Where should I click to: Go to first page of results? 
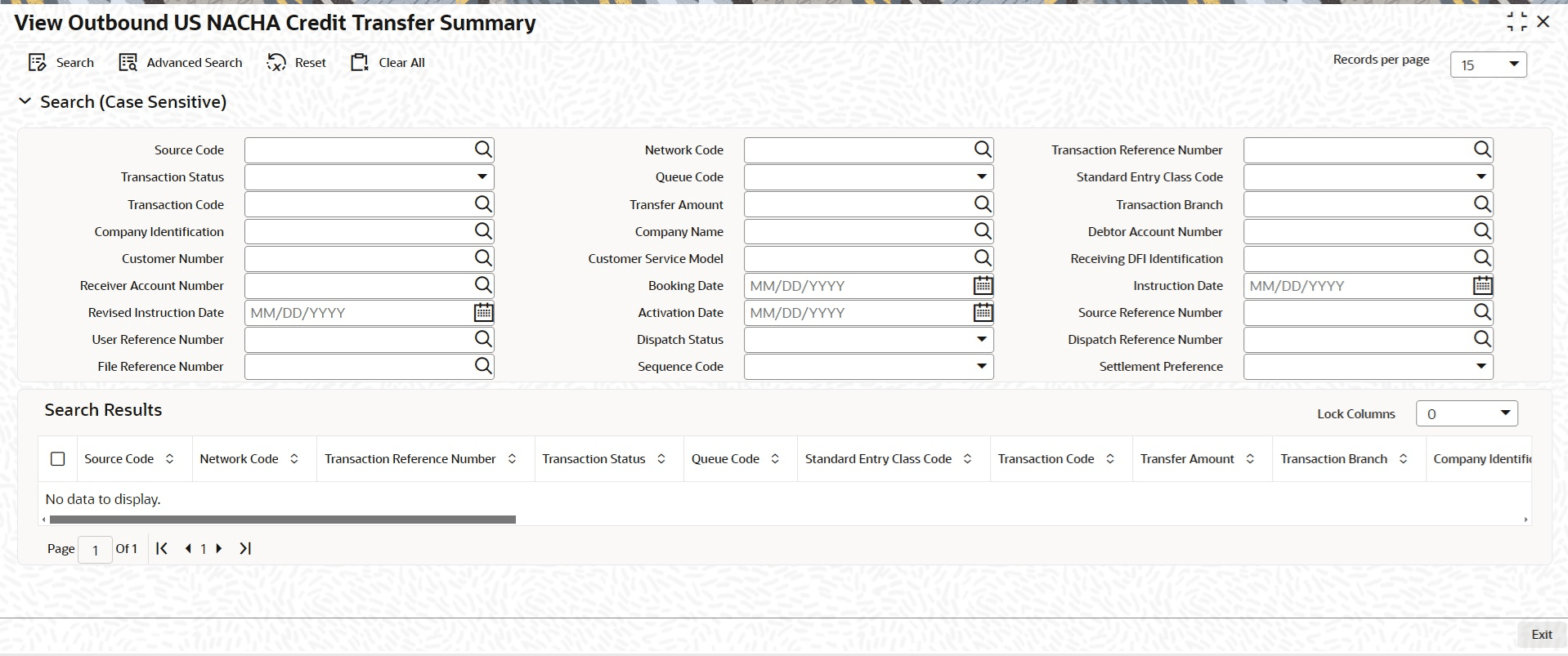162,548
